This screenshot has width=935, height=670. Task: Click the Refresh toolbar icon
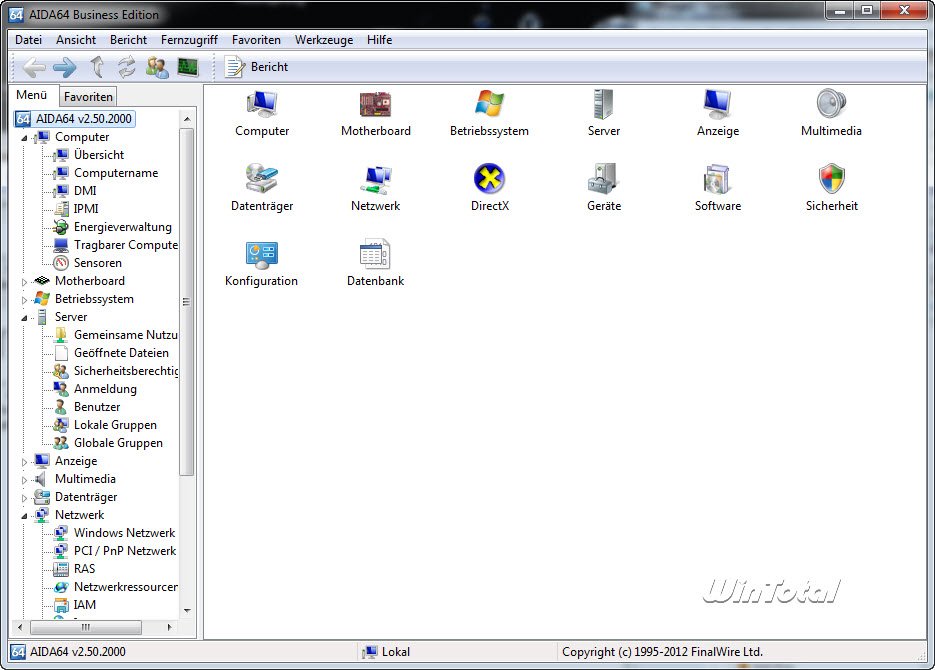pos(126,67)
